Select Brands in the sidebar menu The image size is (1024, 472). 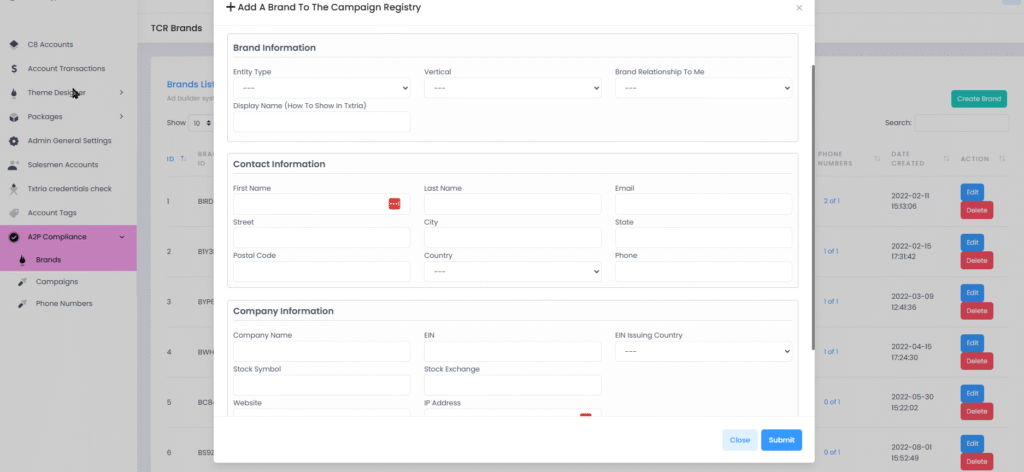[x=49, y=259]
